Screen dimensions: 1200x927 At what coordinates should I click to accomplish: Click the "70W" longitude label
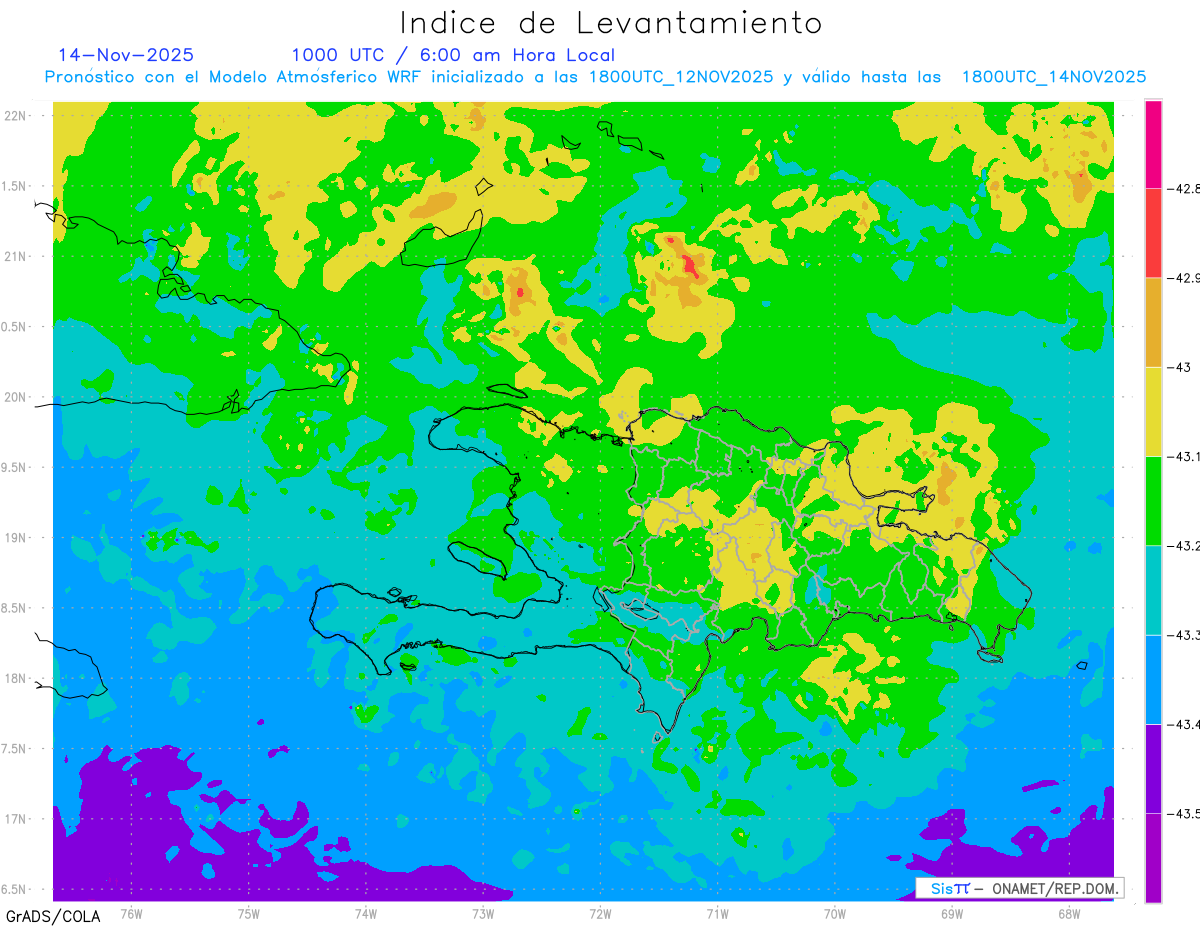coord(835,913)
